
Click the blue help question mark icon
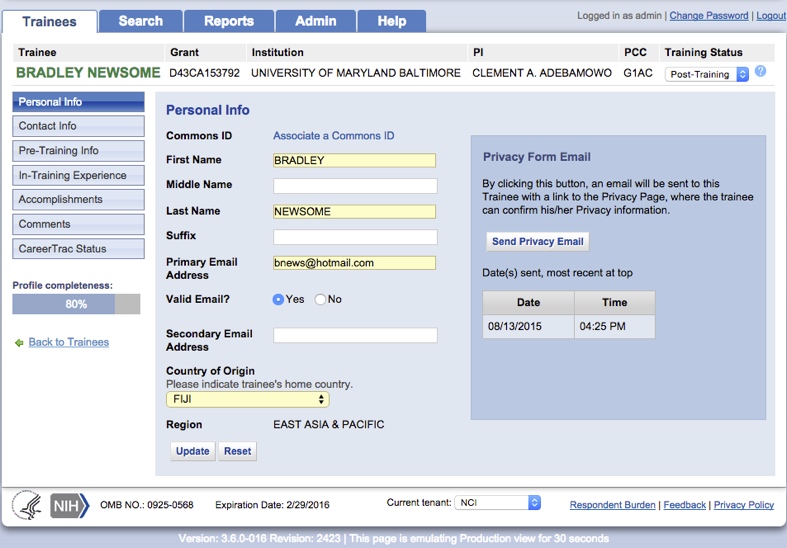point(760,71)
